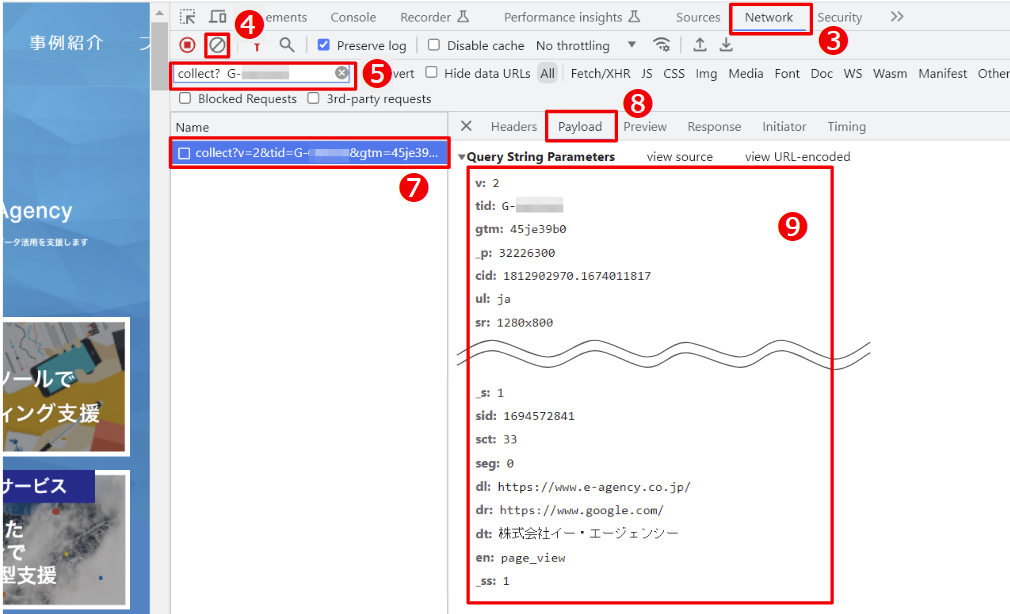Open the No throttling dropdown
The width and height of the screenshot is (1010, 614).
point(586,45)
